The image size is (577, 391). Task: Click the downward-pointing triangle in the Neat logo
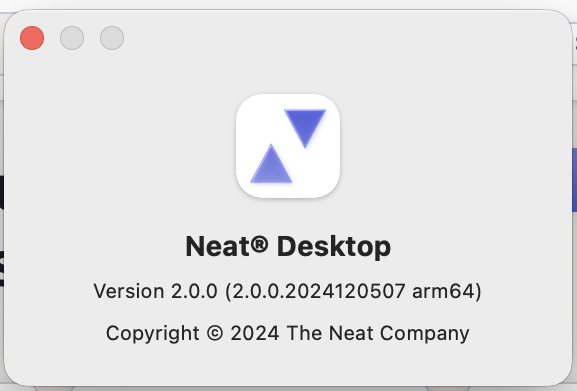[x=305, y=128]
